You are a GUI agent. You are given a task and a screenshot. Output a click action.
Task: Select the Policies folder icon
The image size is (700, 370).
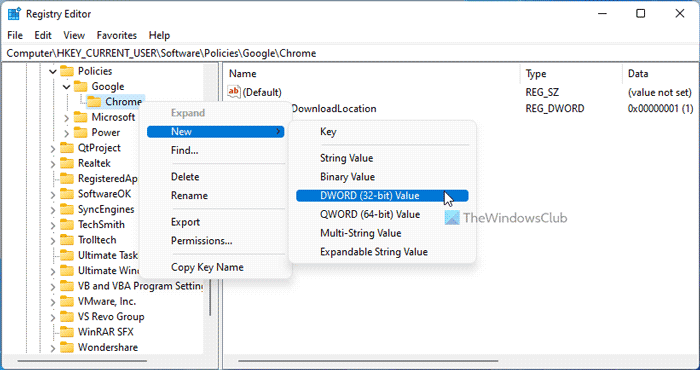67,71
